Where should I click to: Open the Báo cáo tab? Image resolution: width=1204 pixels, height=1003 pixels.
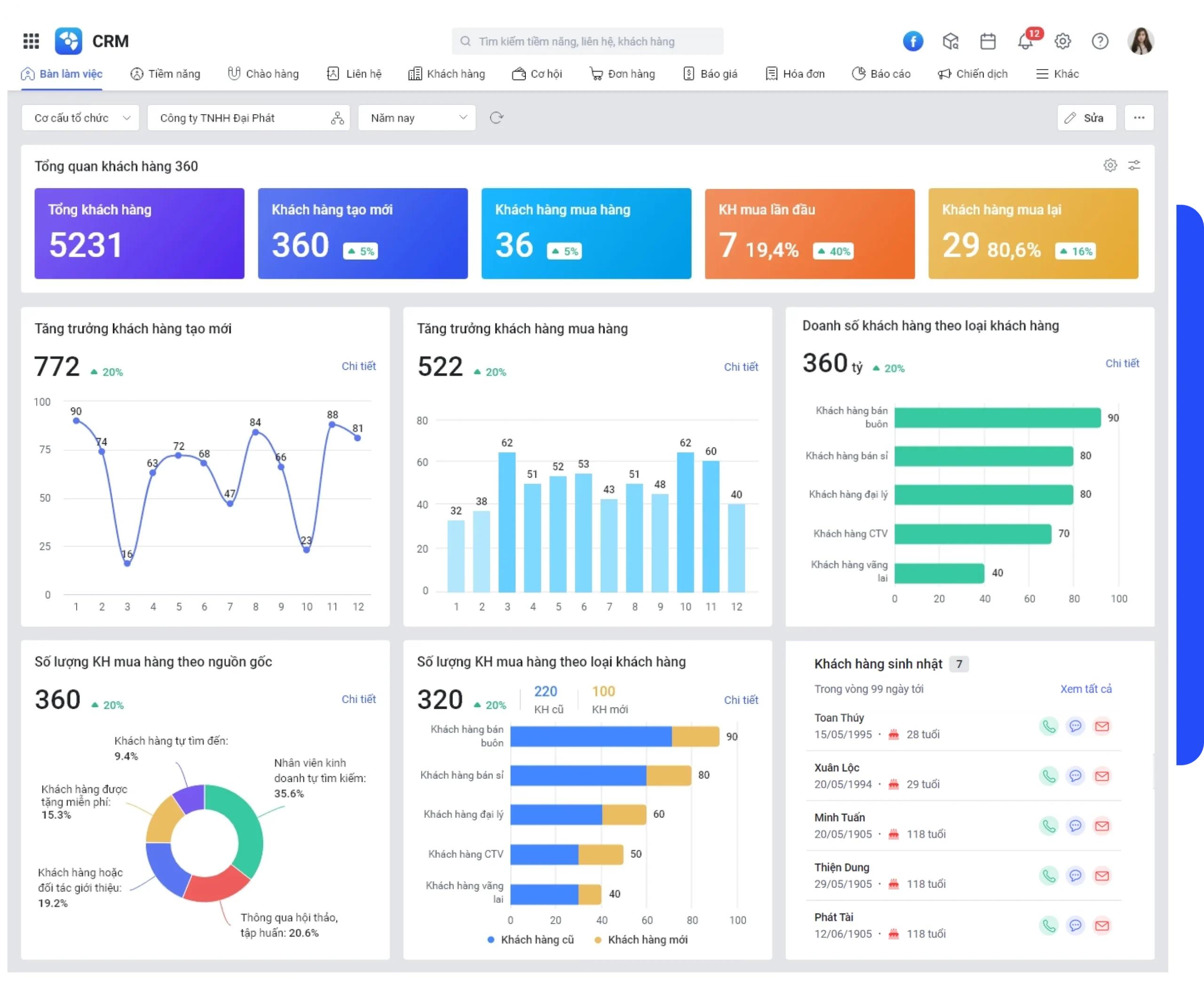click(x=881, y=74)
